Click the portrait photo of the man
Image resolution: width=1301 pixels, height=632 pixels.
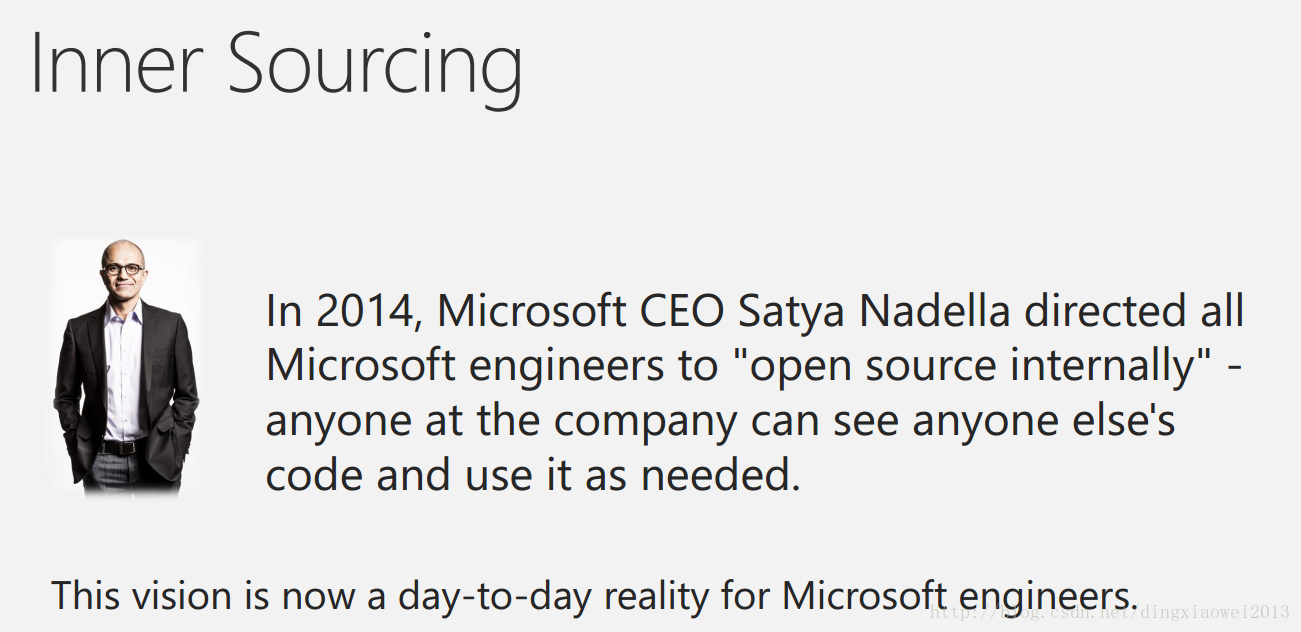click(x=126, y=368)
